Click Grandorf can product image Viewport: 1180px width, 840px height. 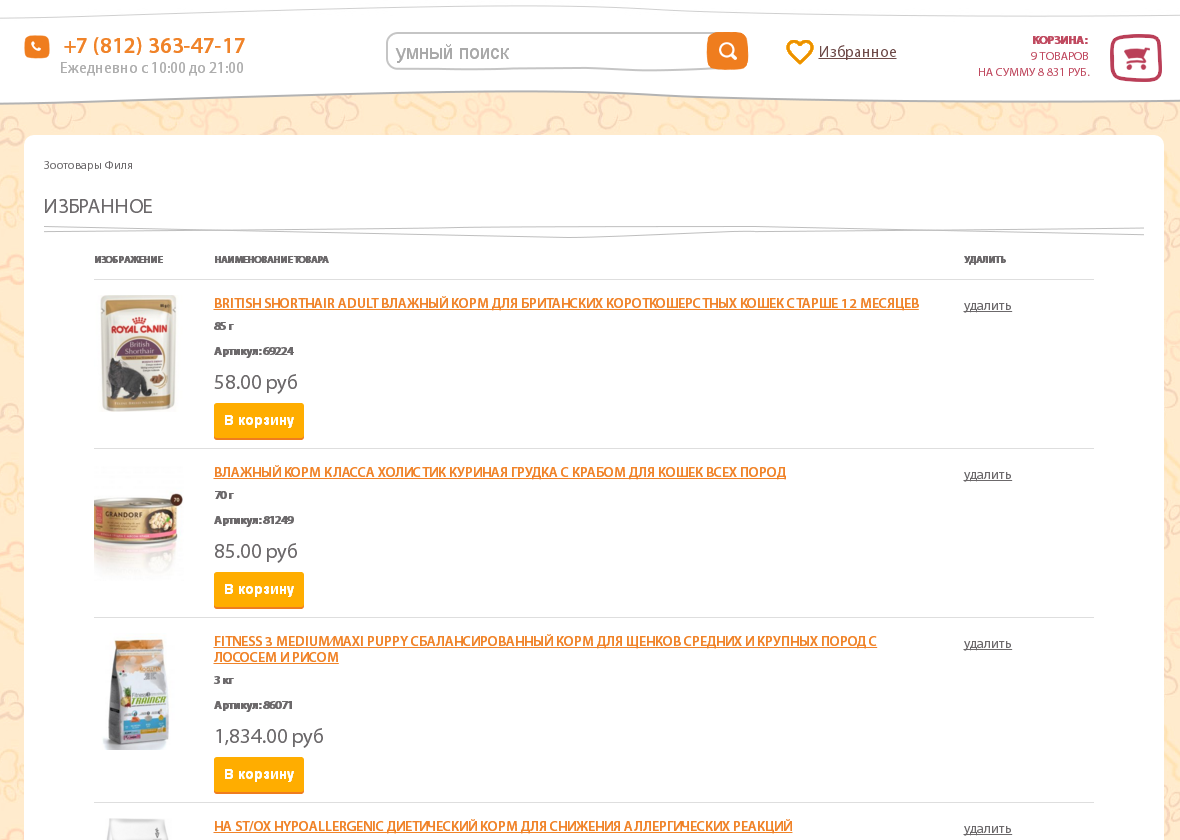[138, 522]
